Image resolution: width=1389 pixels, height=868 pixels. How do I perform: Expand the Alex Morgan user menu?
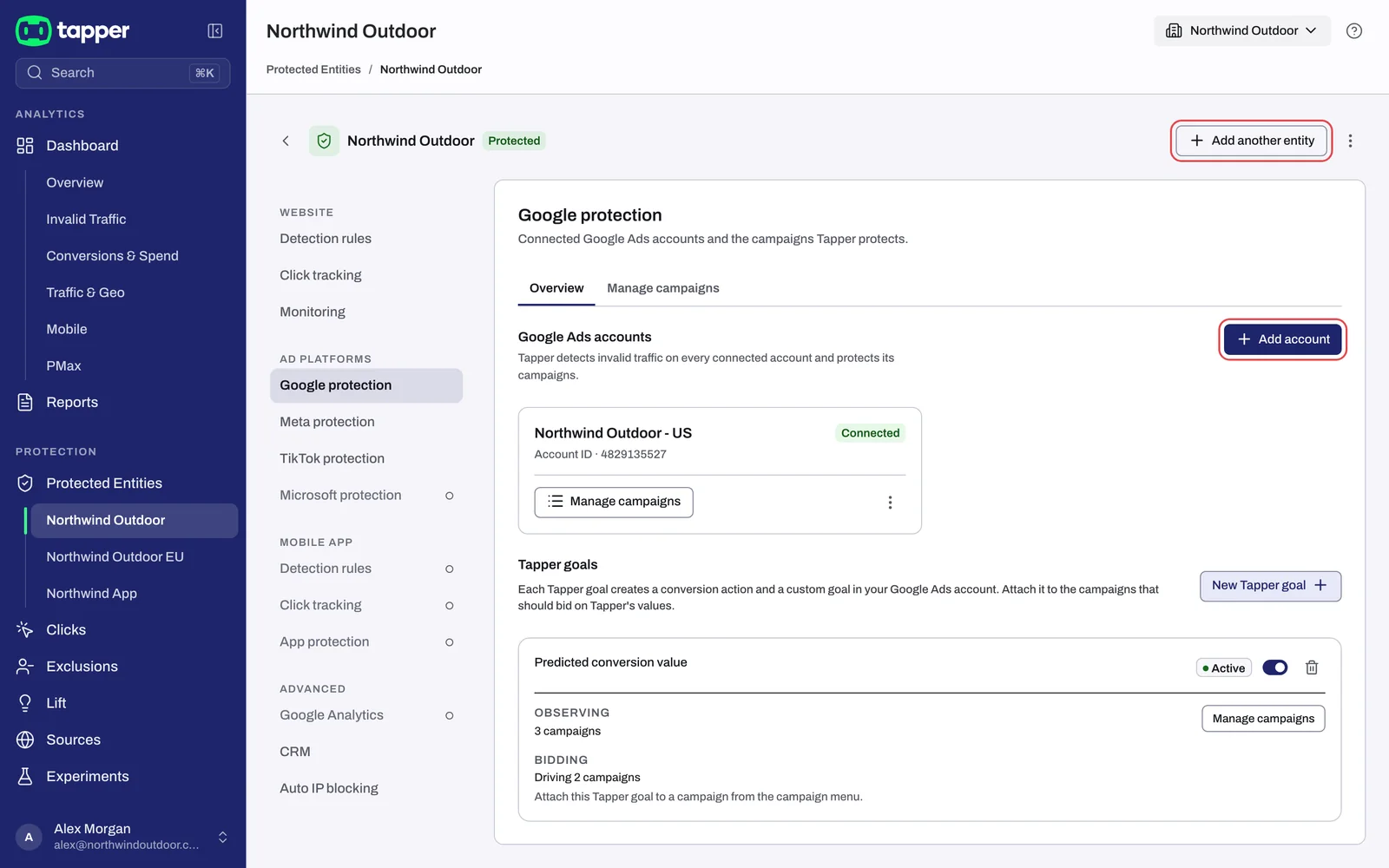click(123, 837)
